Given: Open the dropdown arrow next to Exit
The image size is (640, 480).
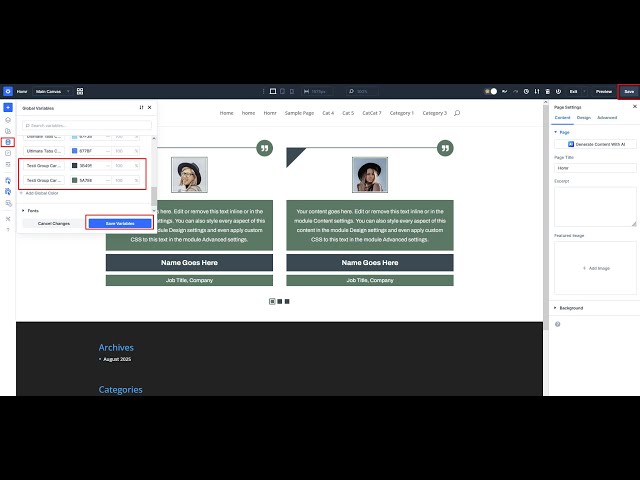Looking at the screenshot, I should click(584, 91).
